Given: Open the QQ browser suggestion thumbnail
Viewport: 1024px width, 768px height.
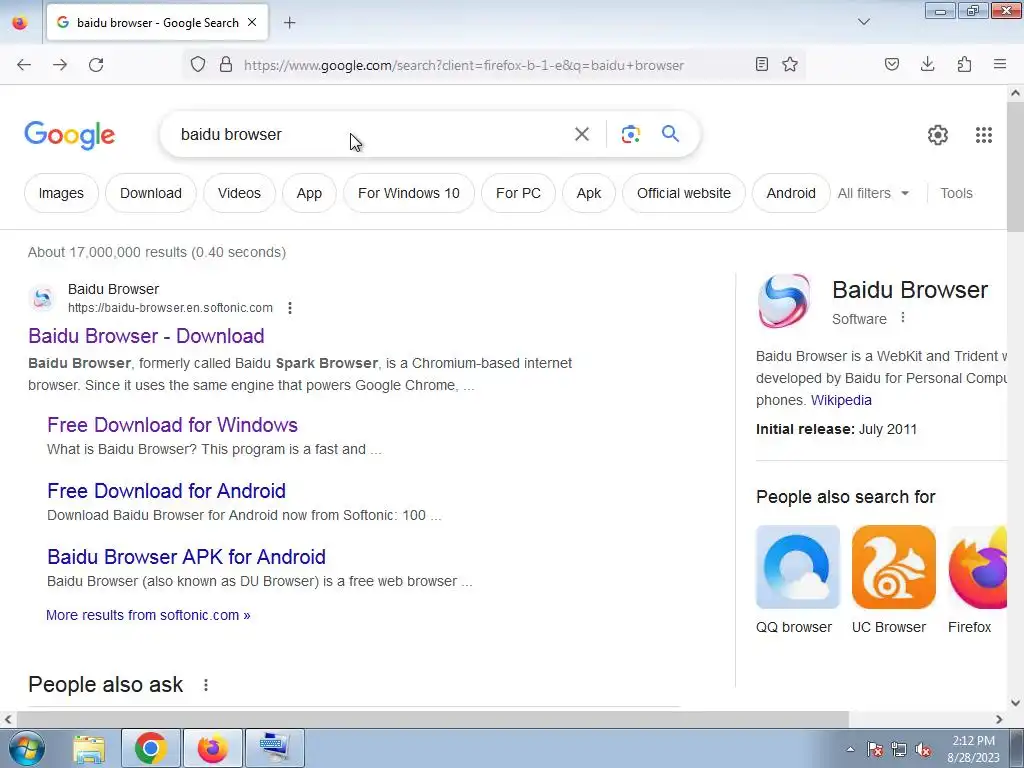Looking at the screenshot, I should [797, 567].
